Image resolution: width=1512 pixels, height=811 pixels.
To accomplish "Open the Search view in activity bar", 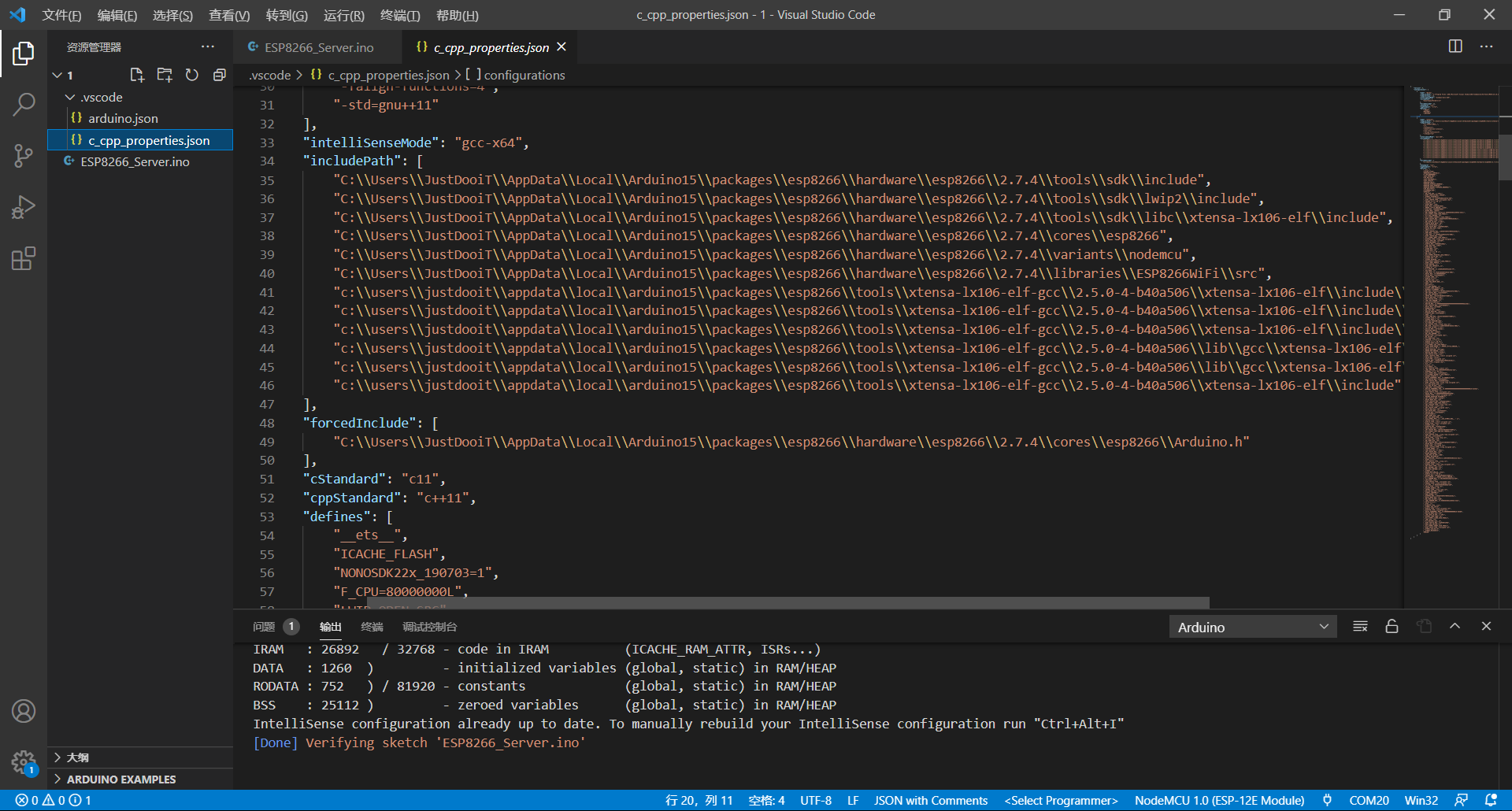I will click(x=24, y=104).
